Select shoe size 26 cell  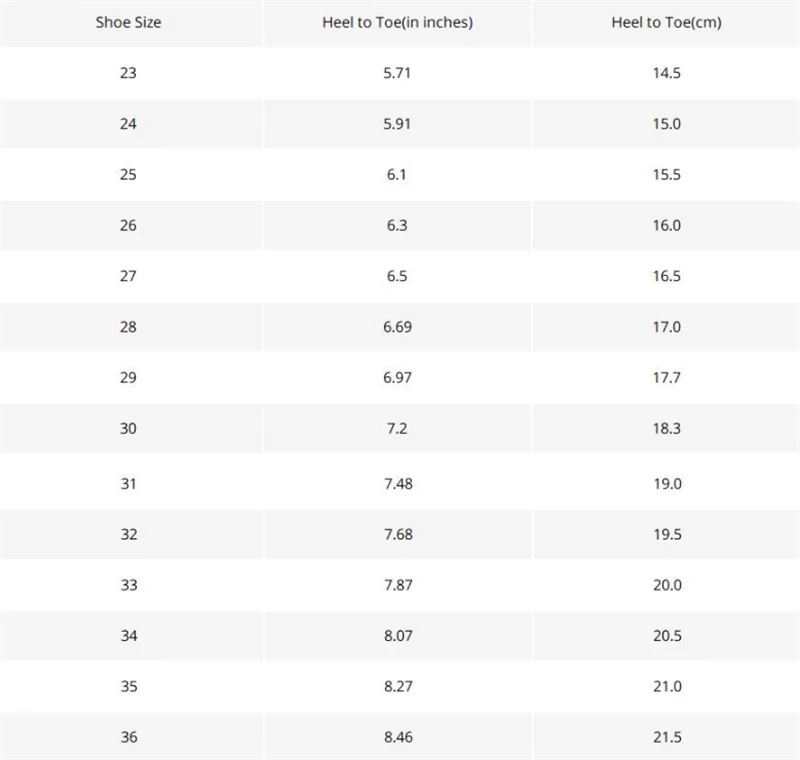[x=128, y=225]
